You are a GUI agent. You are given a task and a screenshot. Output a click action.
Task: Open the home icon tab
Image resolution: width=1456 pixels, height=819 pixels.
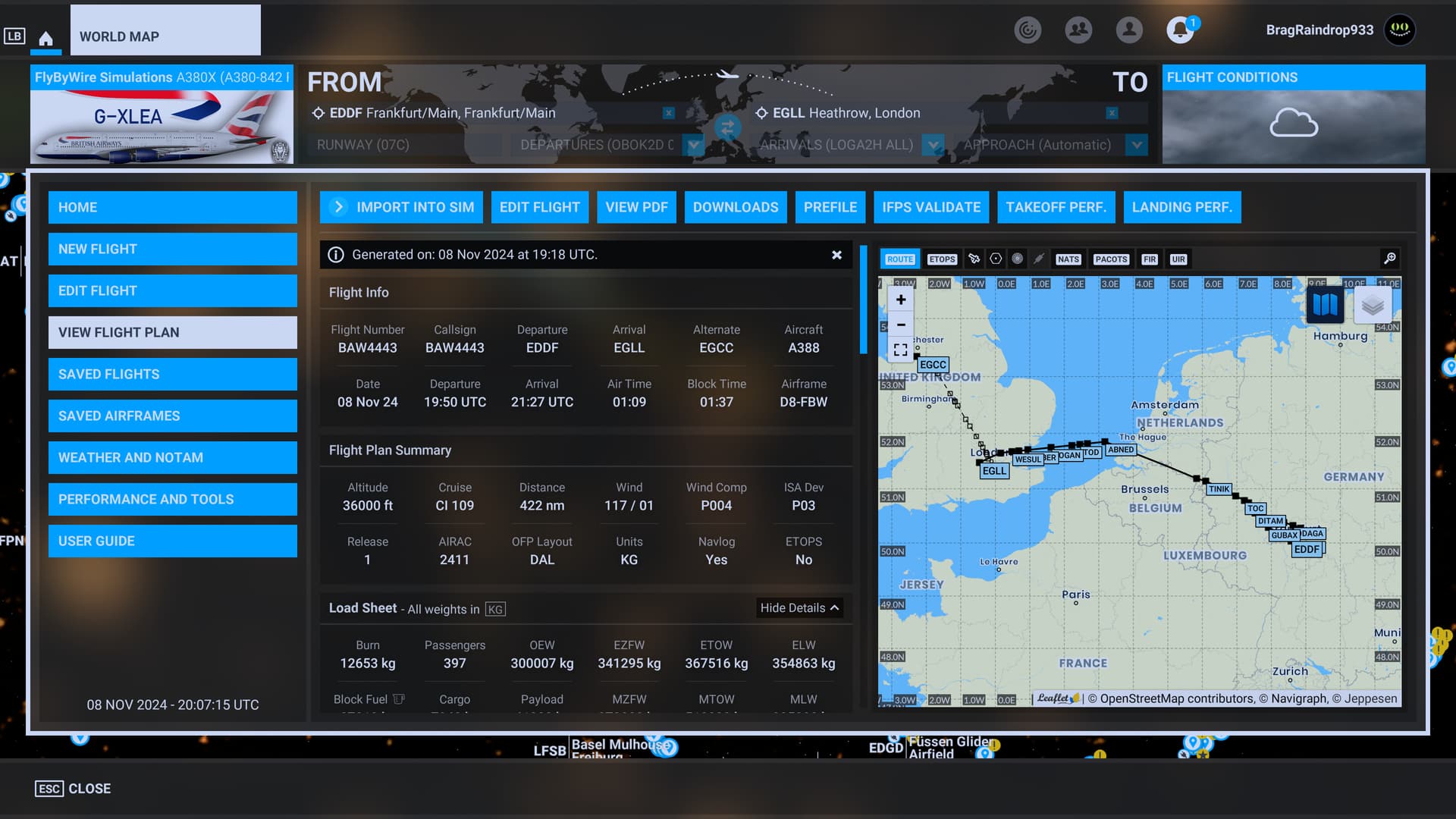(x=46, y=38)
